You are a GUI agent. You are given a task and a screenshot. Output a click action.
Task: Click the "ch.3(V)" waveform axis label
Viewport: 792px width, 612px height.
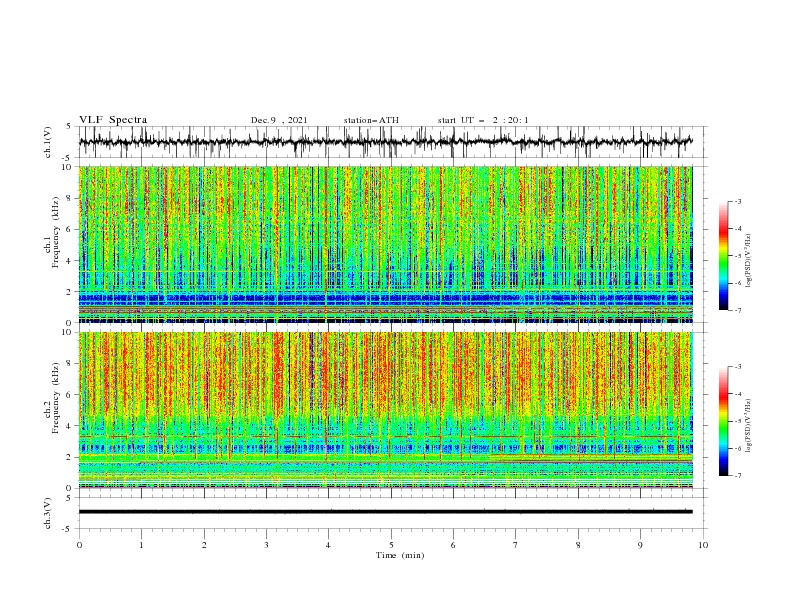tap(48, 513)
